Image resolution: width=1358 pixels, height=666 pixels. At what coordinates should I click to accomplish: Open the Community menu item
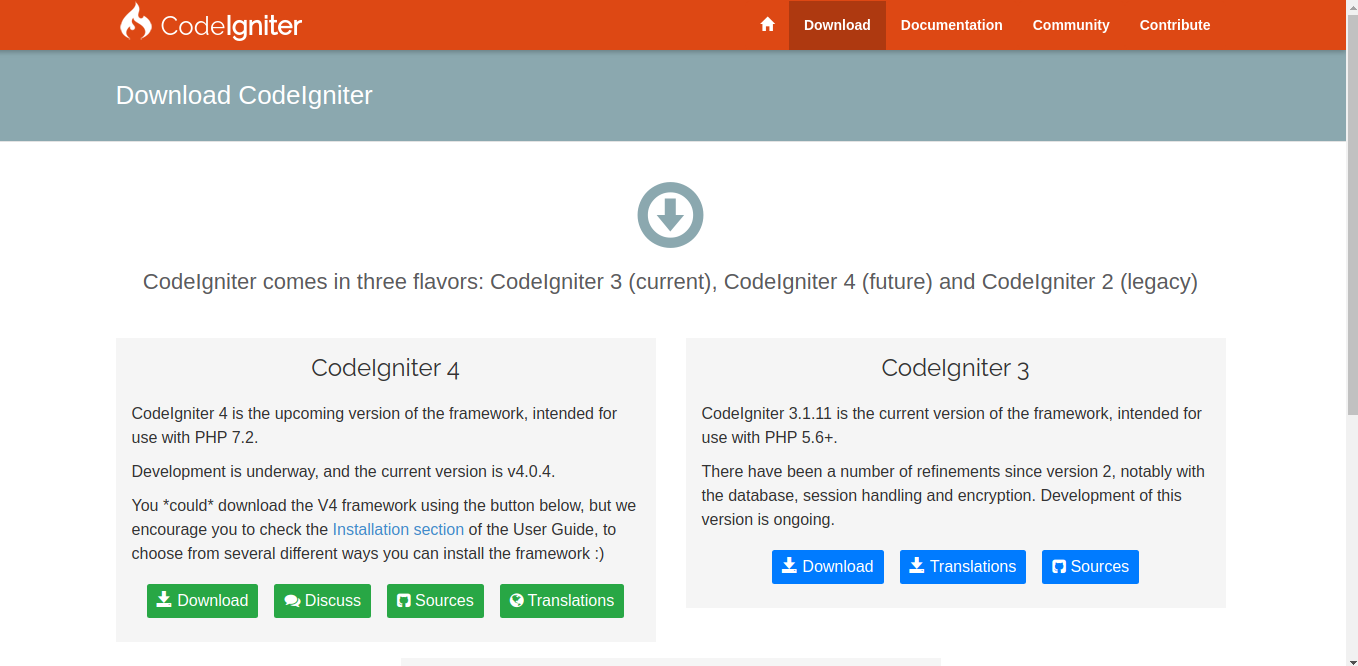(1071, 25)
